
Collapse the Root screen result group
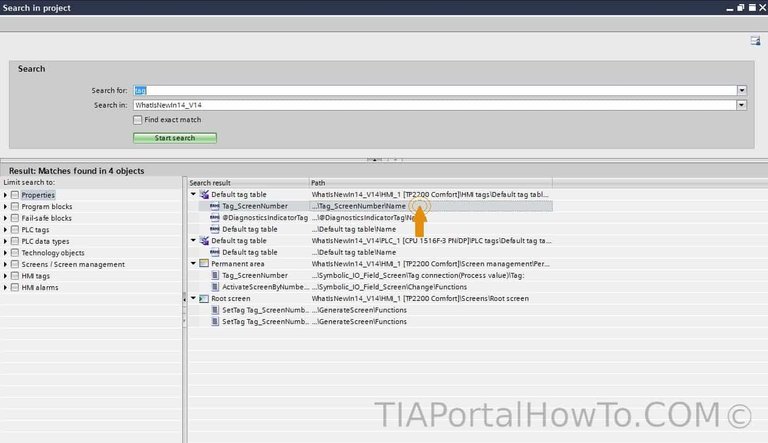193,298
